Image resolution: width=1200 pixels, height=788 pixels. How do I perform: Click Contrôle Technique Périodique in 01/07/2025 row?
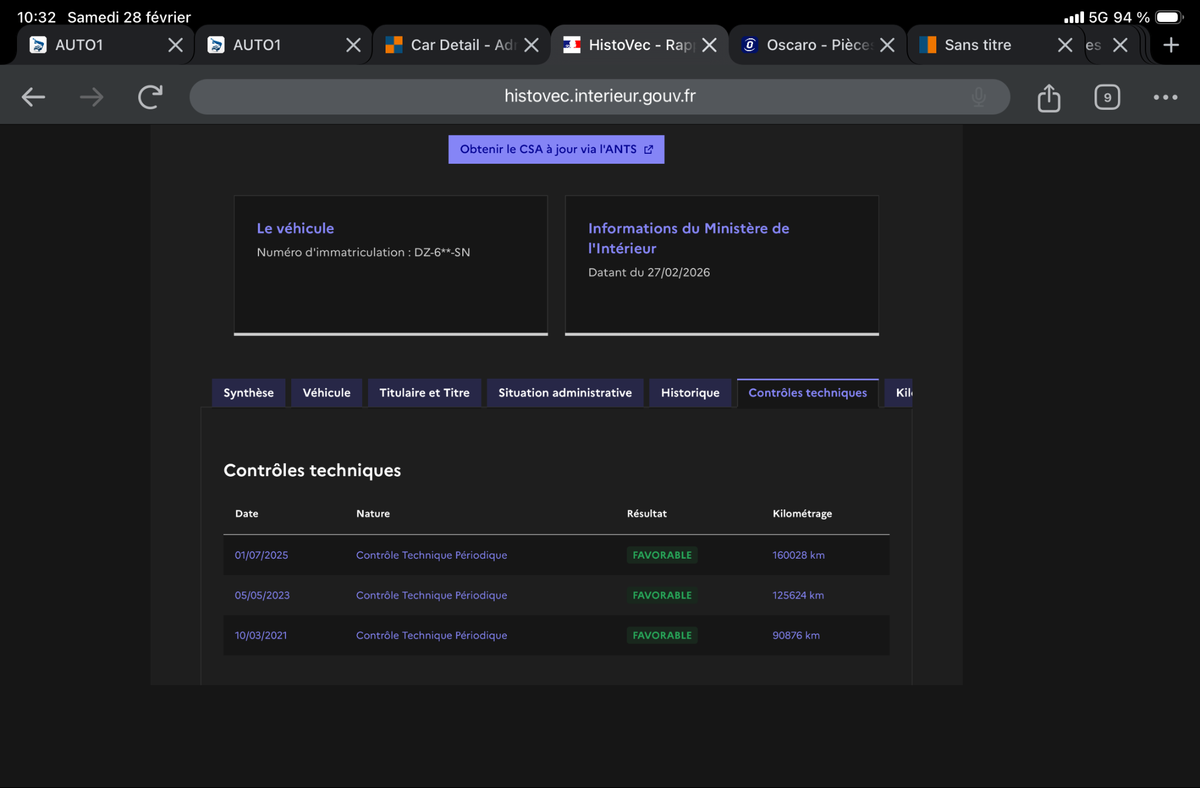(x=432, y=555)
